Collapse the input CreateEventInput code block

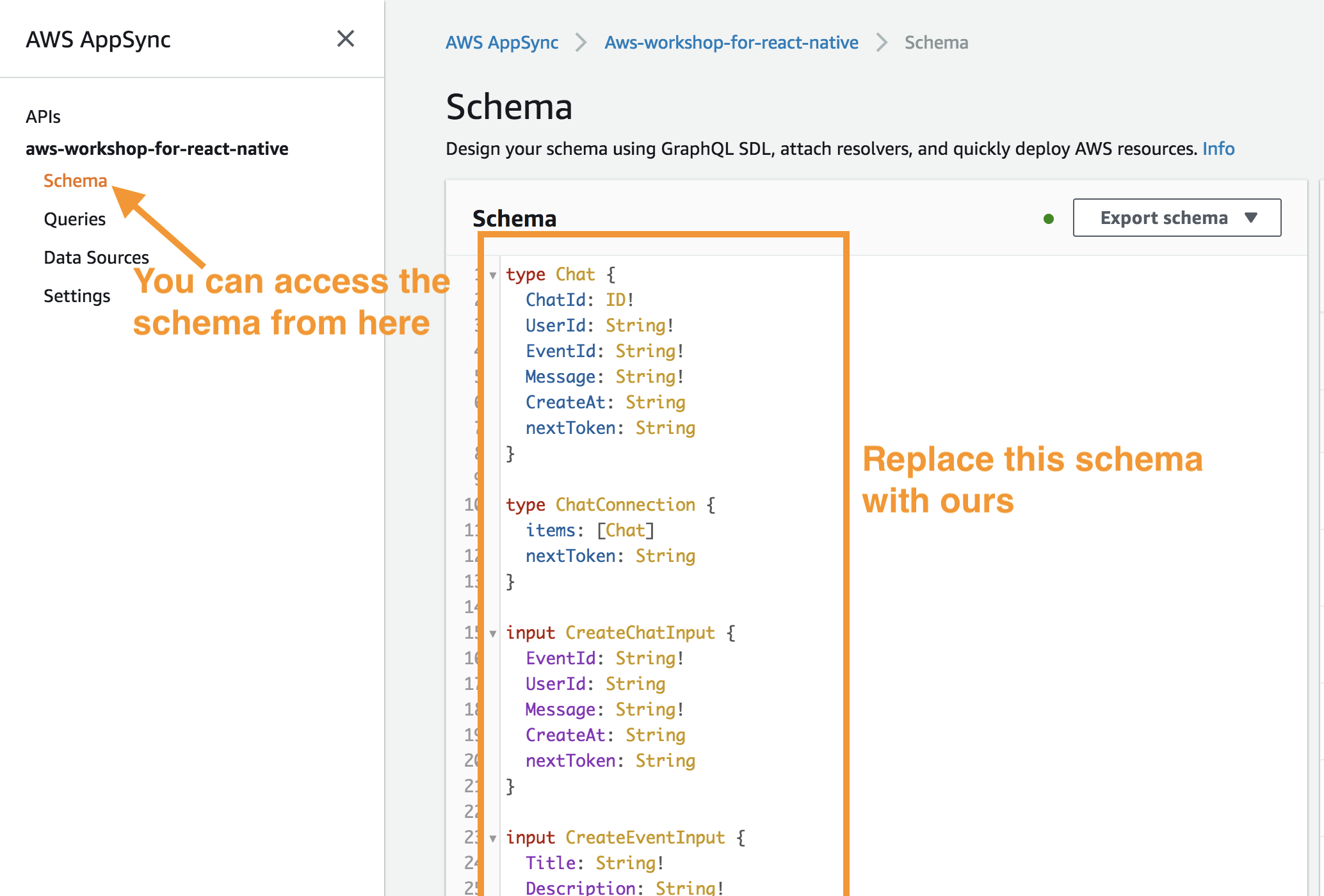pos(492,838)
